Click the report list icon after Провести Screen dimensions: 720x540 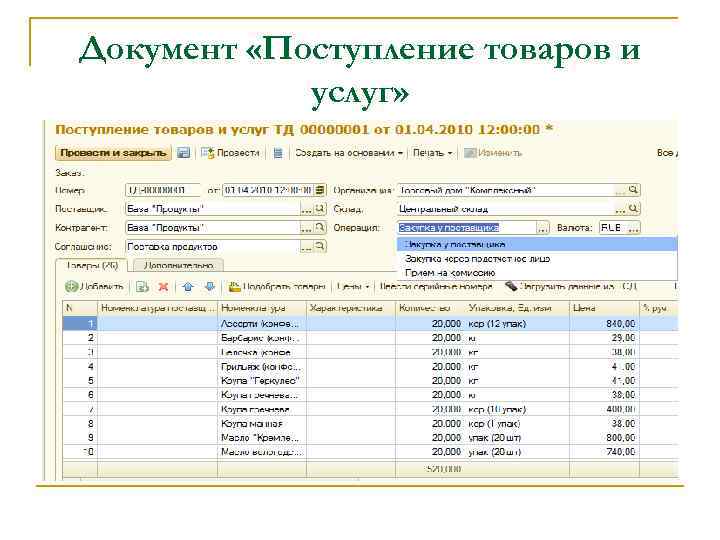[278, 153]
